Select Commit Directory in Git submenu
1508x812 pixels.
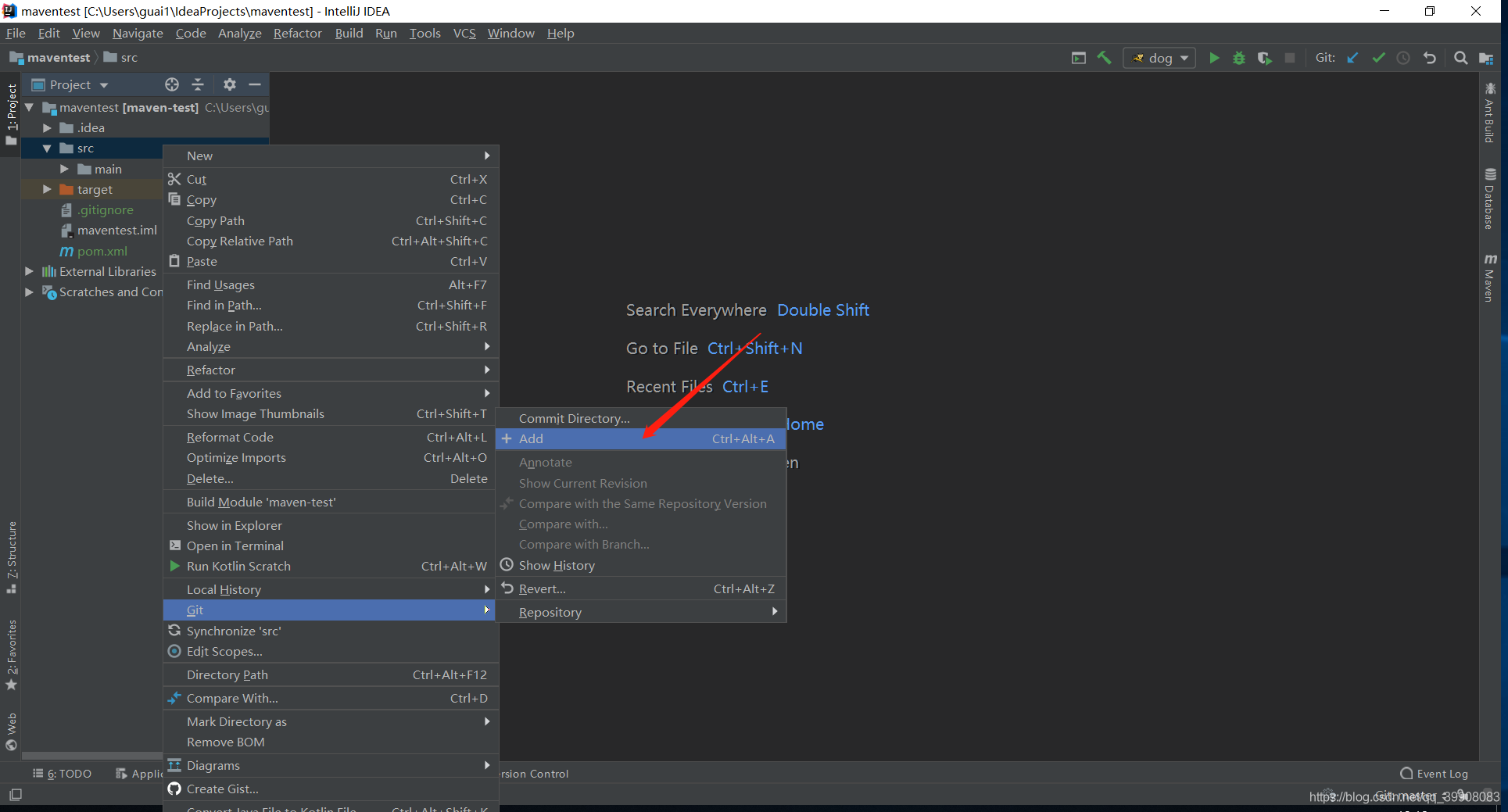pyautogui.click(x=640, y=418)
